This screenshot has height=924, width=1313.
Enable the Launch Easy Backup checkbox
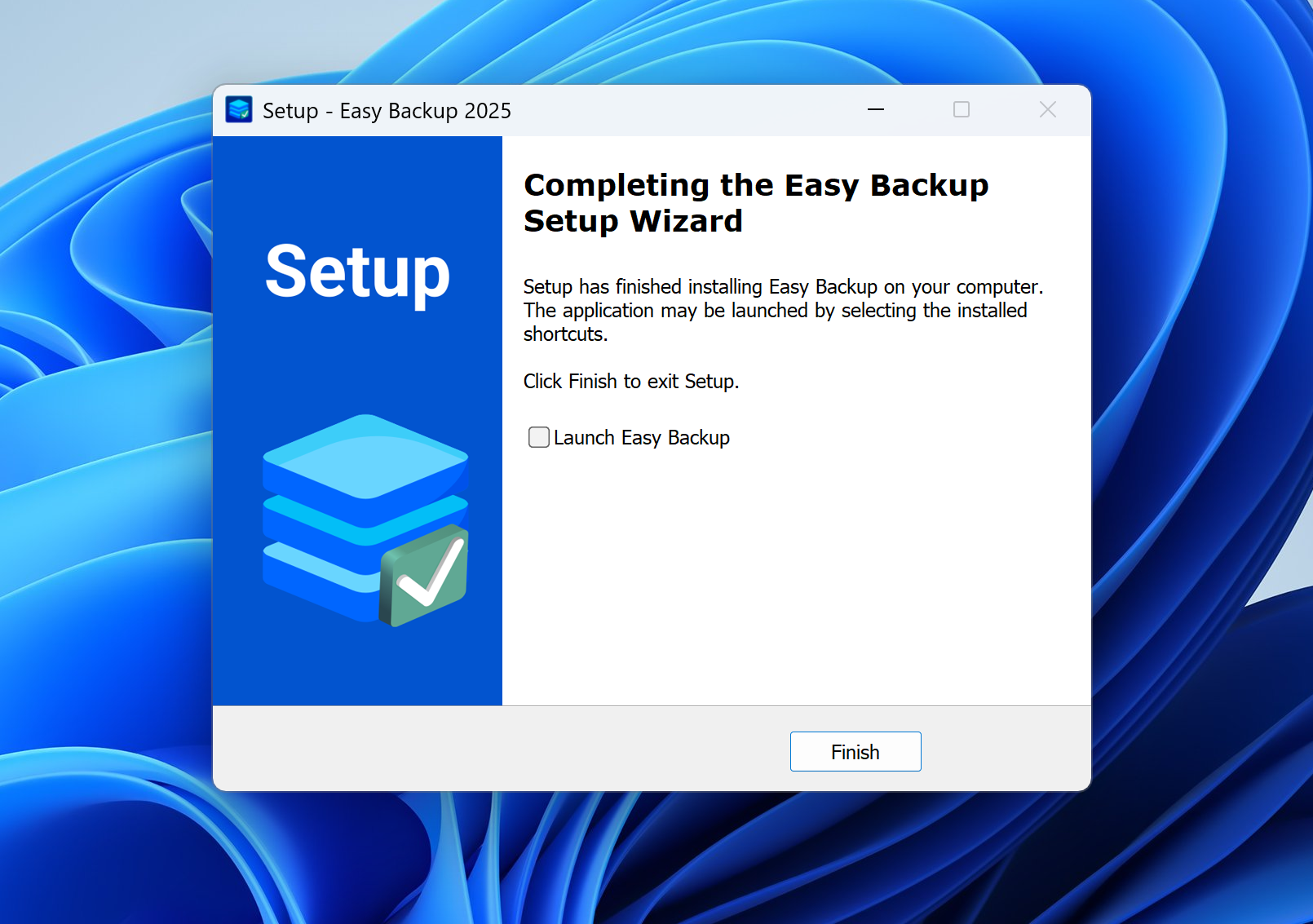click(x=538, y=437)
